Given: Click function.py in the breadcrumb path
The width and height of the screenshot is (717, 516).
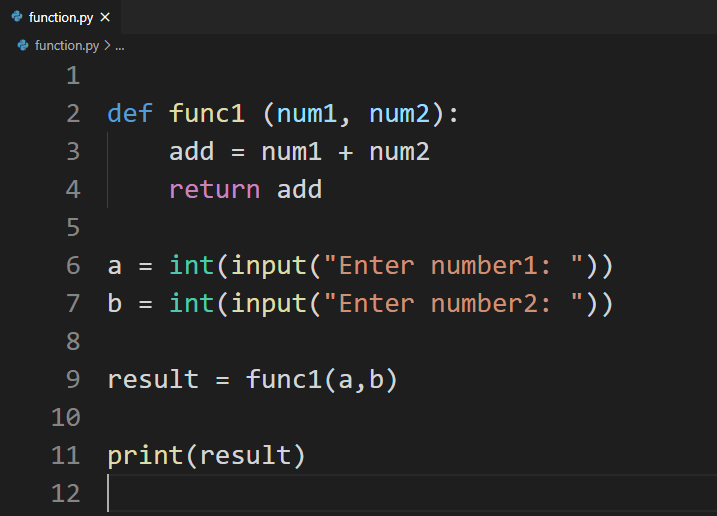Looking at the screenshot, I should click(67, 45).
